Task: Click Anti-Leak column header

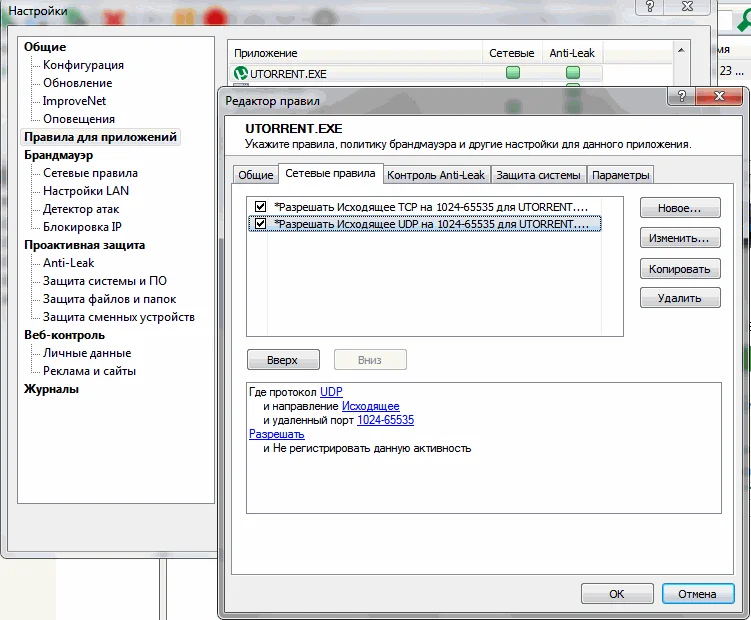Action: point(572,53)
